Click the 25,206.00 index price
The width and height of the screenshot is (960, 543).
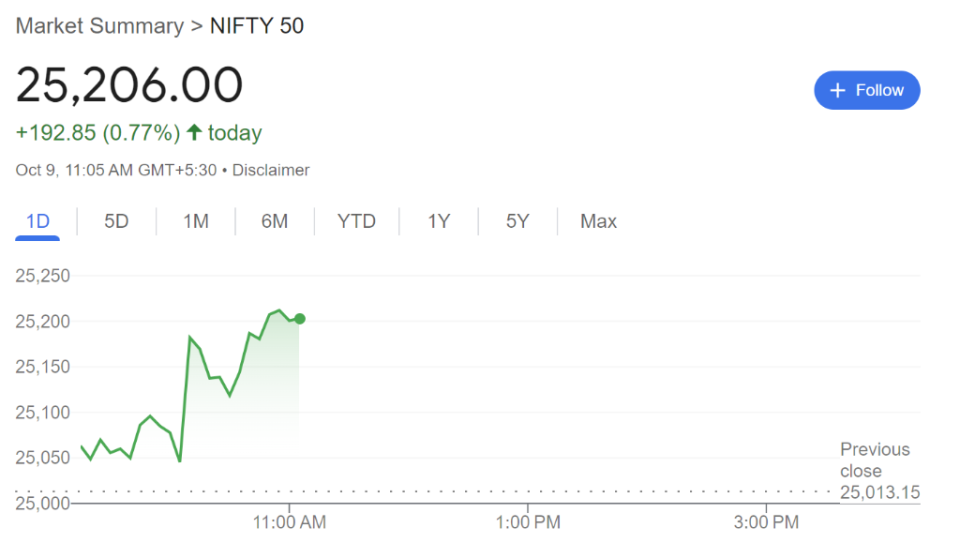(129, 86)
